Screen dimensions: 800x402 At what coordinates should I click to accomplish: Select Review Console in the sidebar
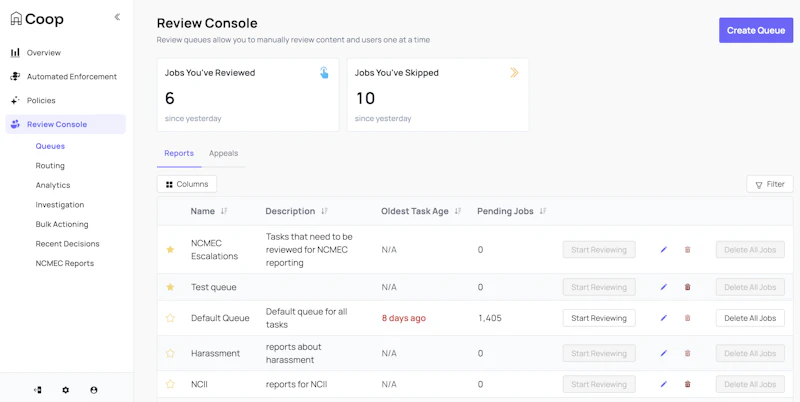[65, 124]
